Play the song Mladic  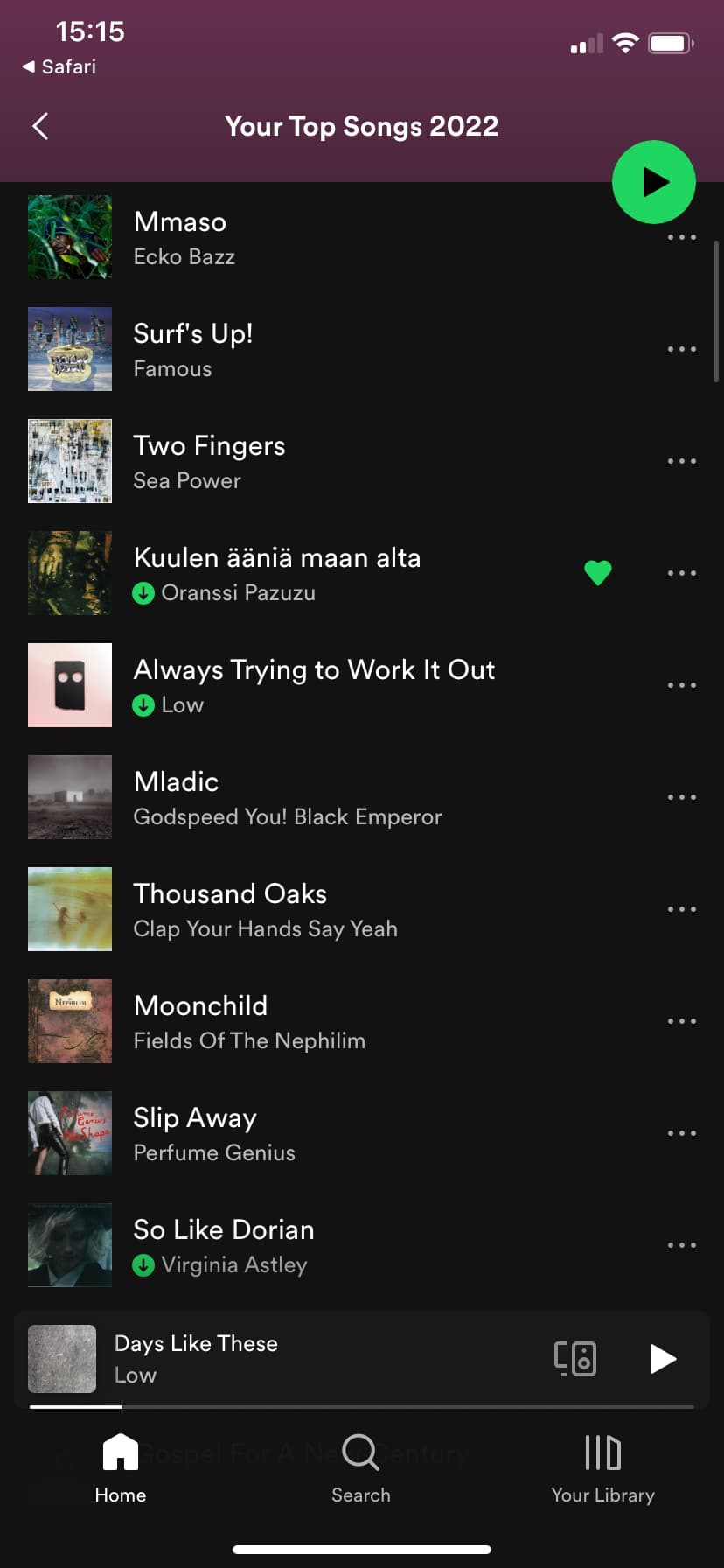[x=362, y=797]
